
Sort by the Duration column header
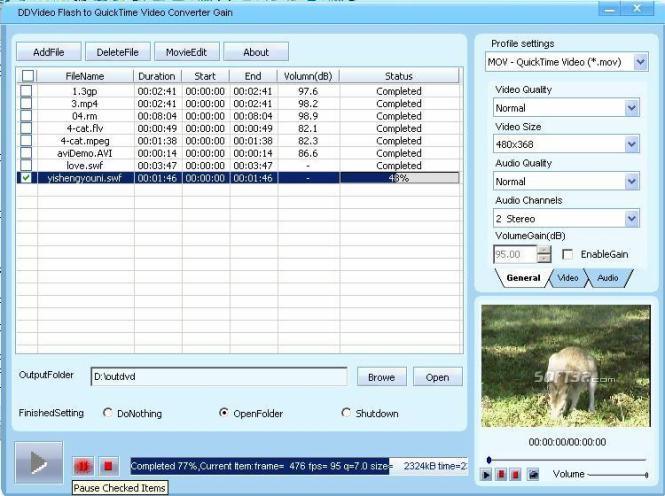point(157,76)
